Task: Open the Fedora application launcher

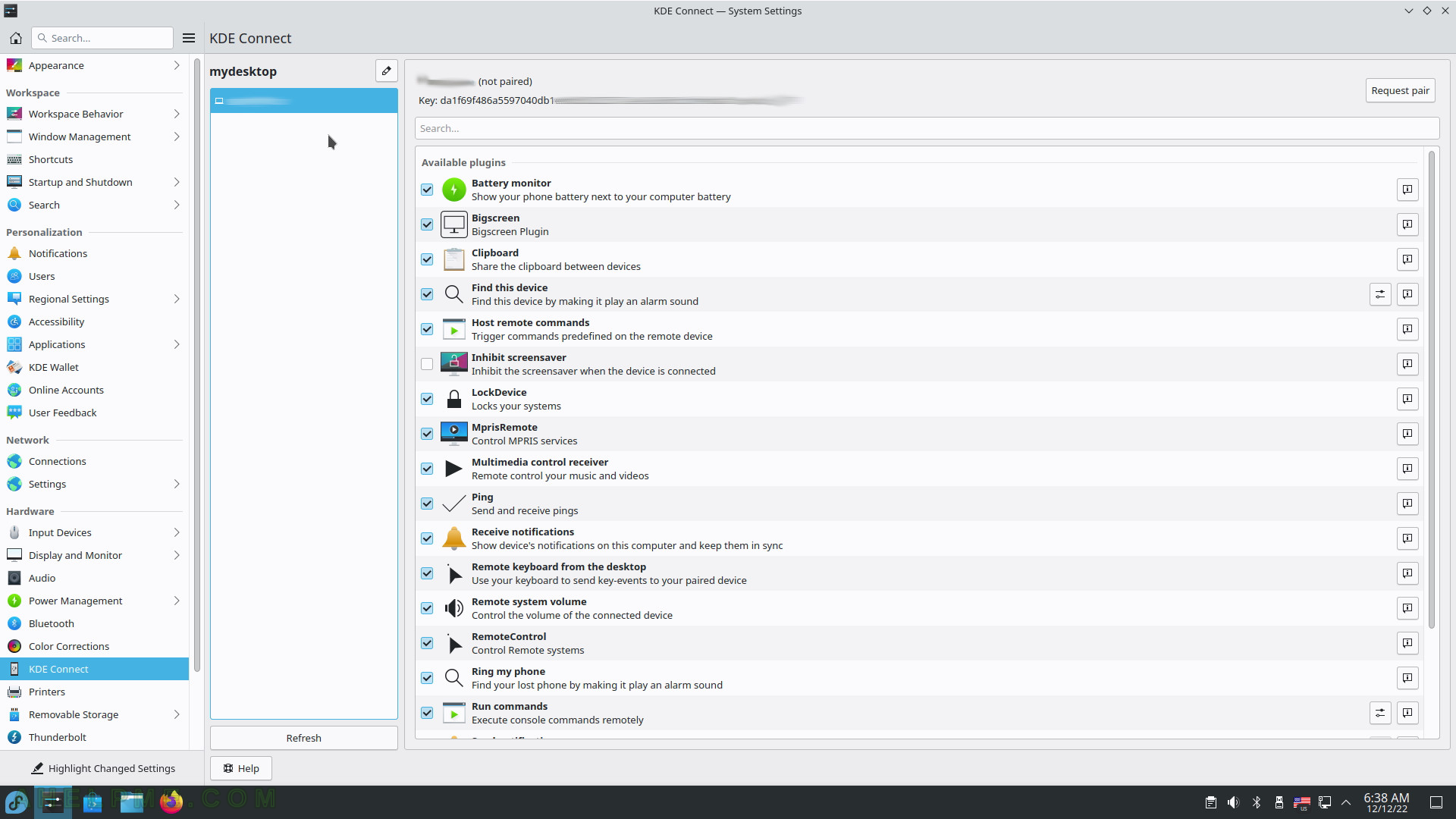Action: point(17,802)
